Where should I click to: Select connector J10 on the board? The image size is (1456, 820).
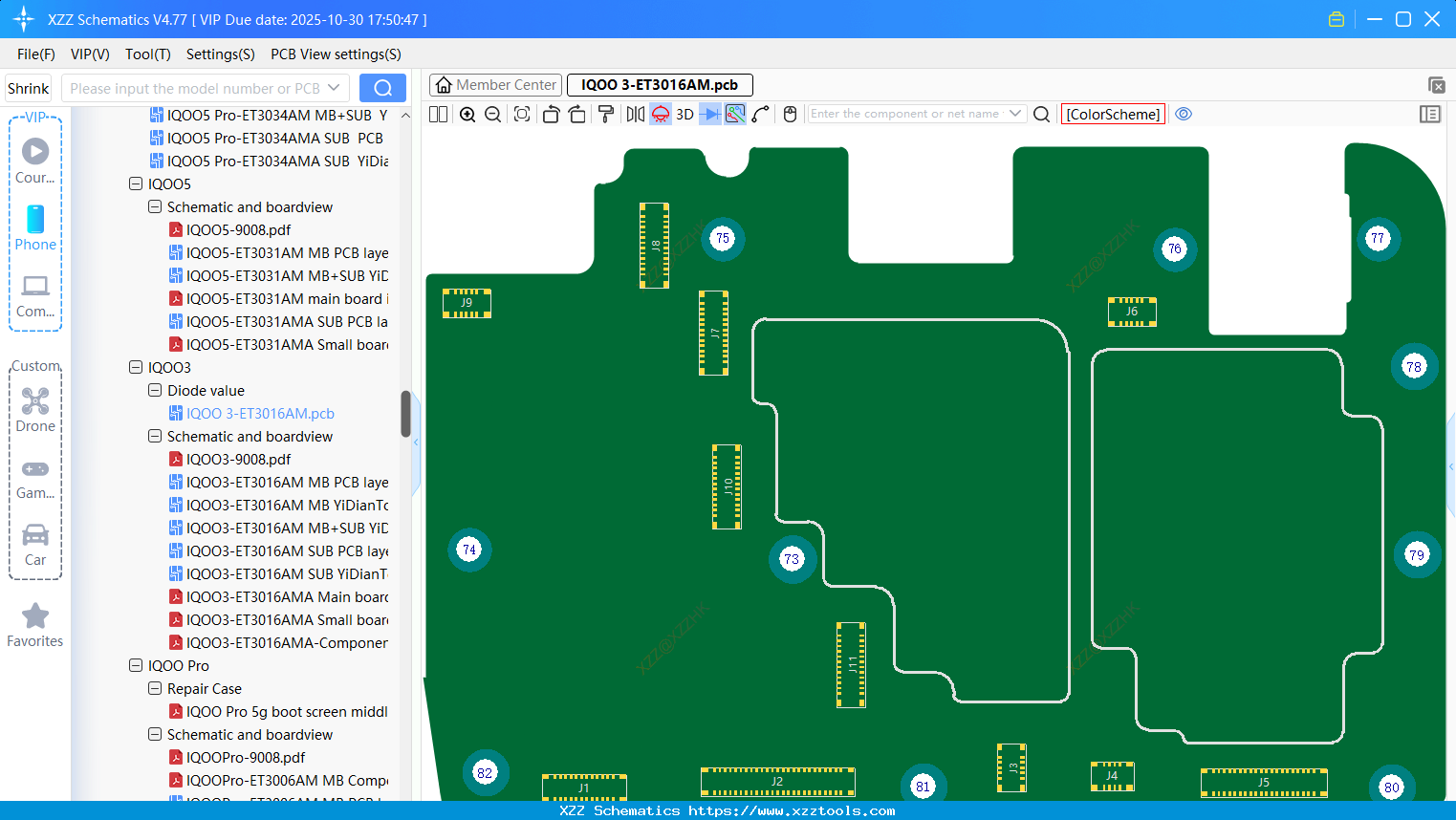coord(727,486)
